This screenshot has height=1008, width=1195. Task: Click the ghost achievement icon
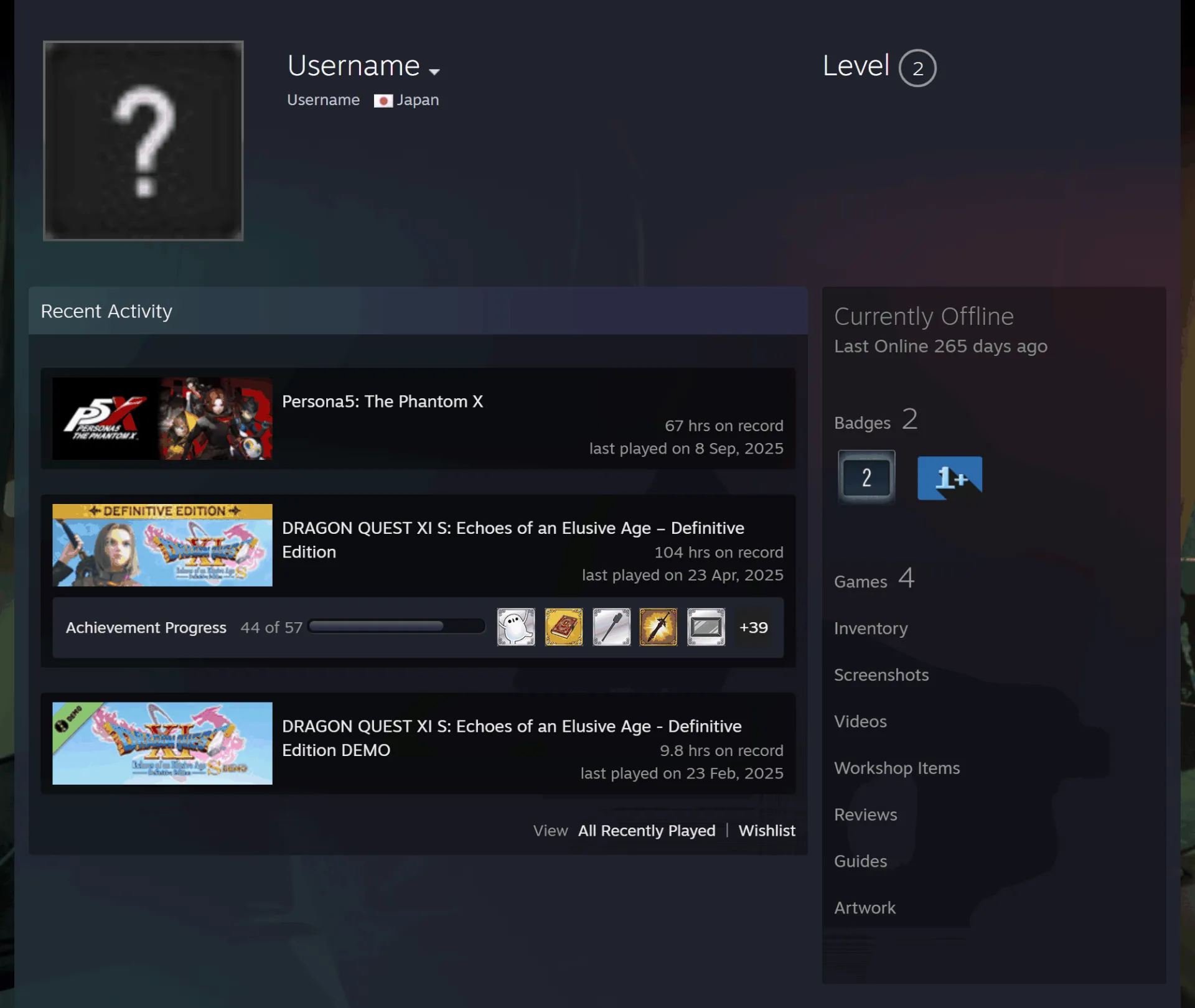pyautogui.click(x=516, y=627)
